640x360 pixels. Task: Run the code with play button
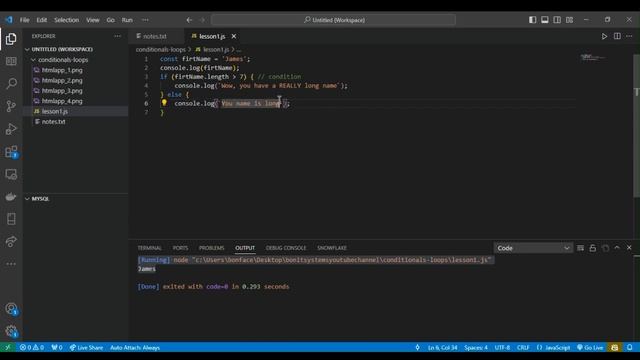point(604,36)
